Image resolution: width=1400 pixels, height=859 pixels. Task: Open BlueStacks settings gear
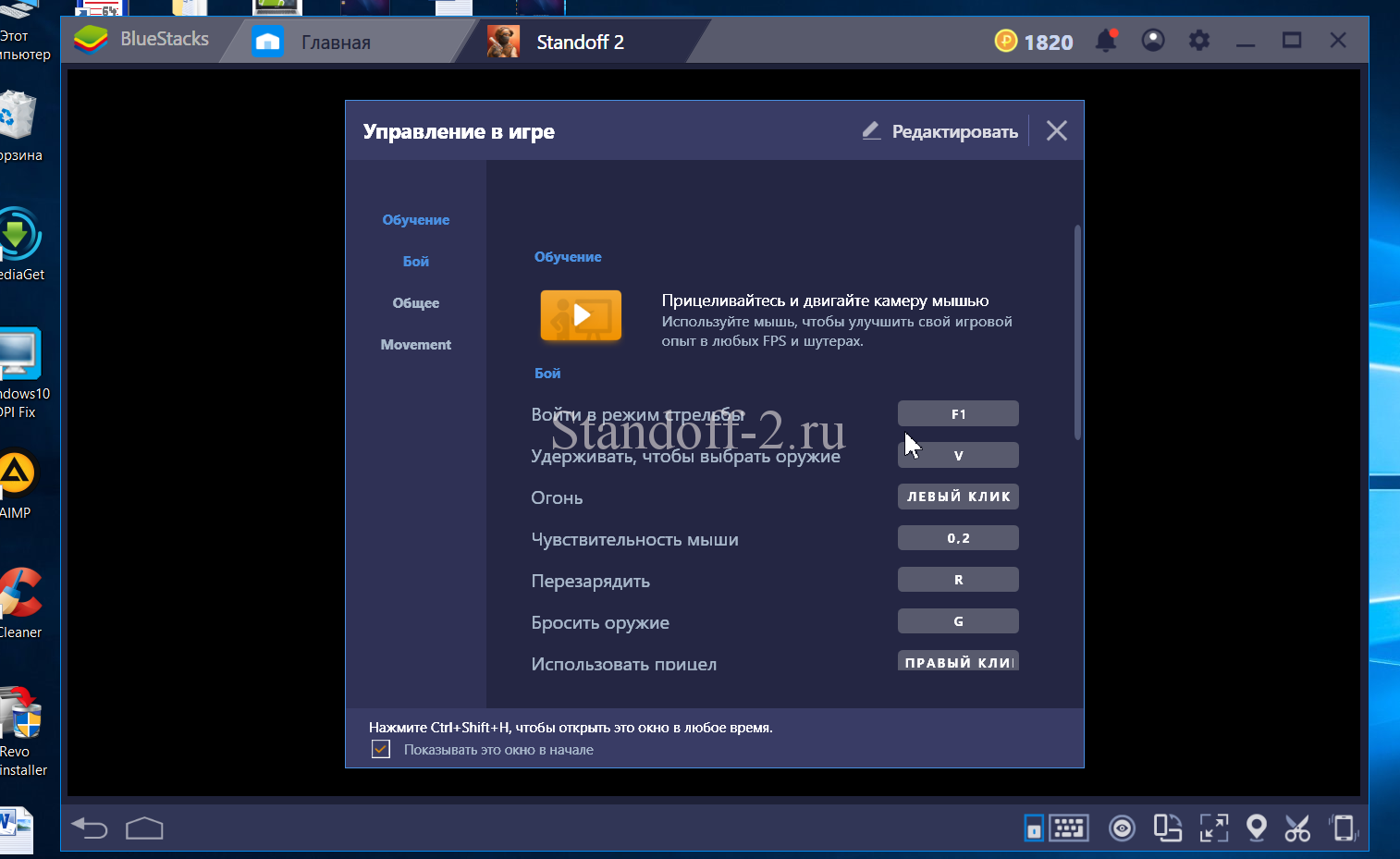(1199, 40)
